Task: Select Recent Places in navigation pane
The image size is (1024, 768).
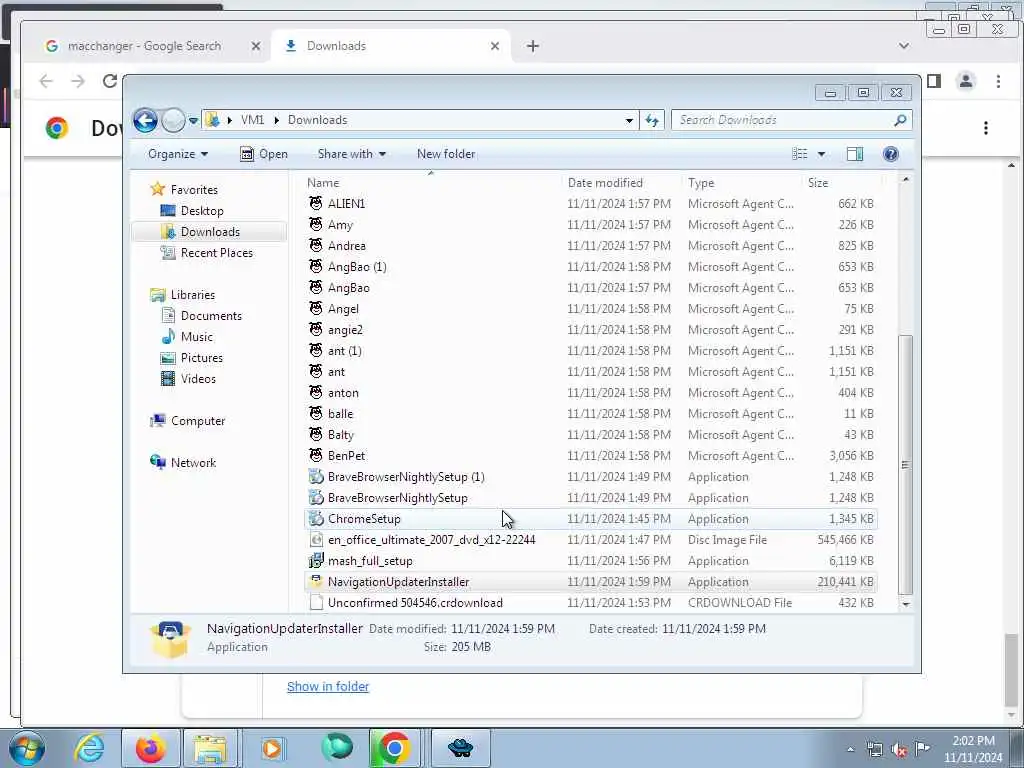Action: (x=216, y=253)
